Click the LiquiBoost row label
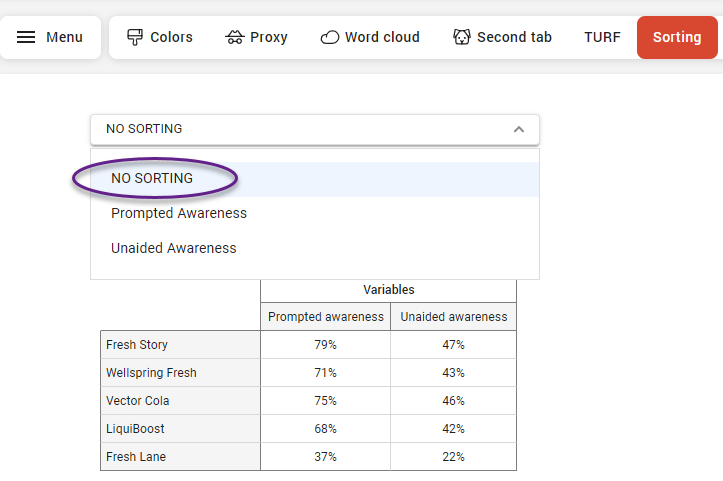 (x=135, y=429)
